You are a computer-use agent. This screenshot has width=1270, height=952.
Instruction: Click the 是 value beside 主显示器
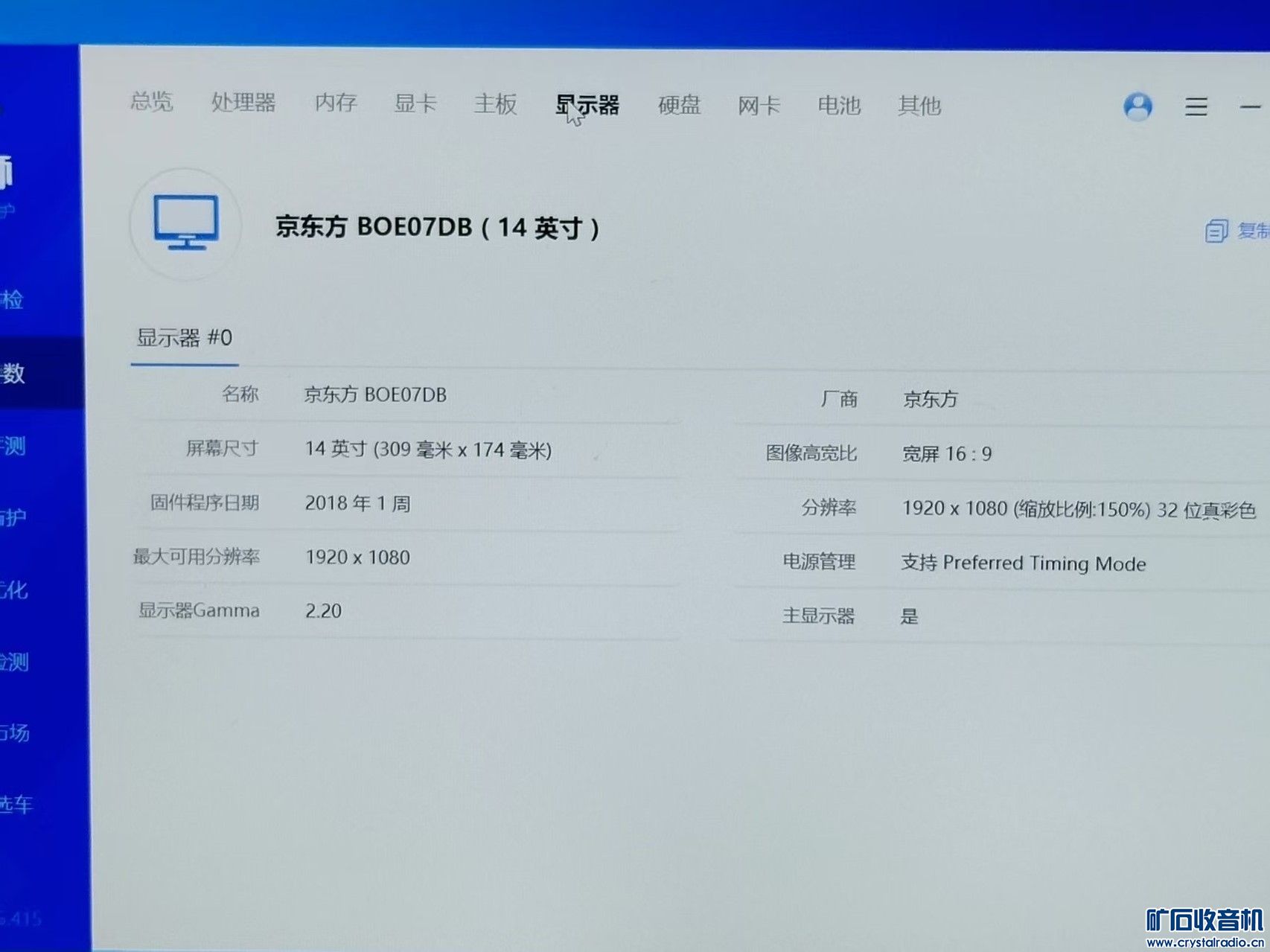(909, 616)
